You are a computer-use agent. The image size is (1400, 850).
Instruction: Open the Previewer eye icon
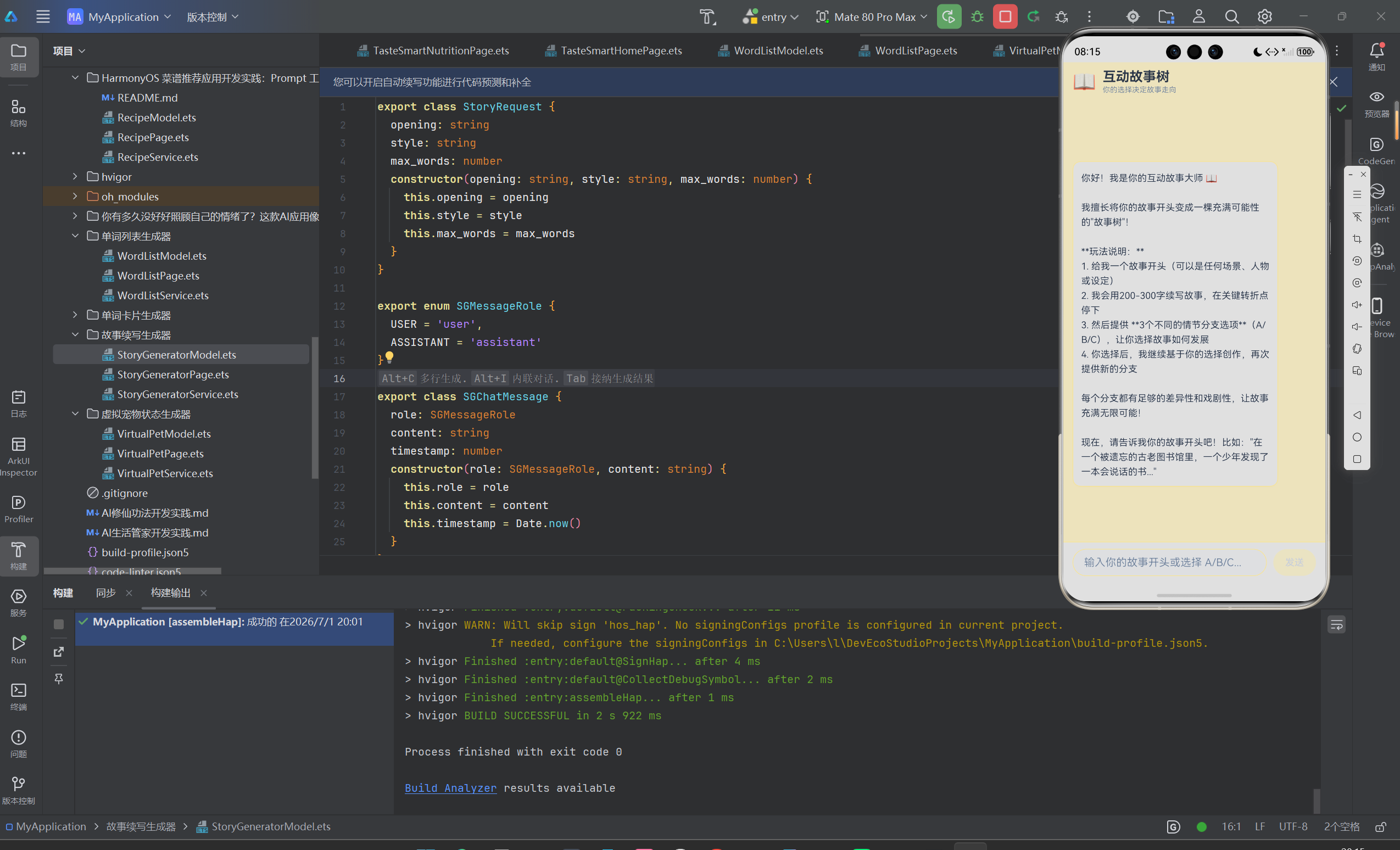pos(1377,104)
